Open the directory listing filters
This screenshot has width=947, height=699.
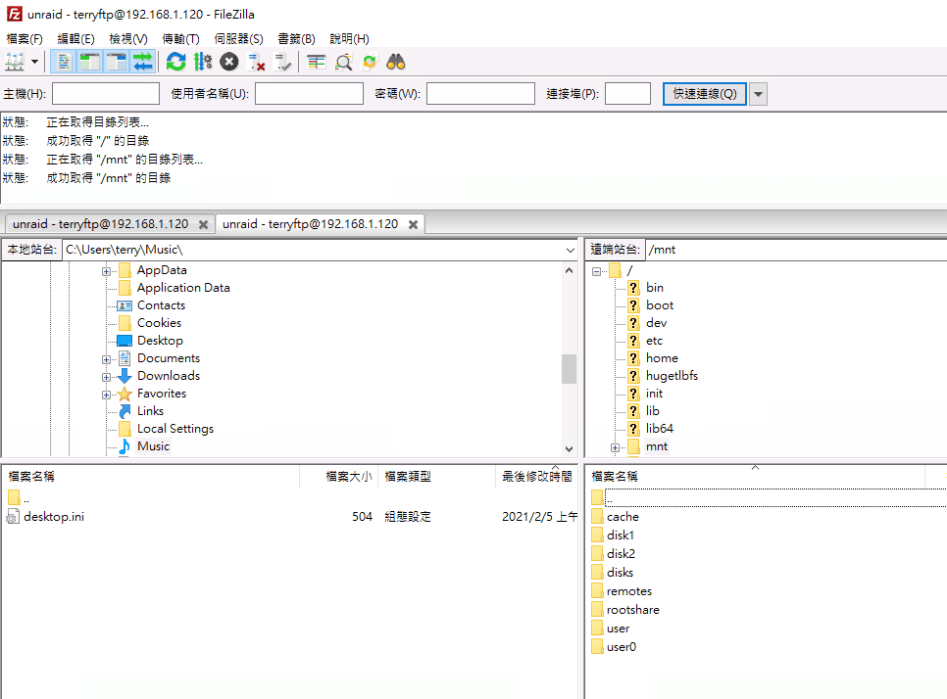pos(318,62)
